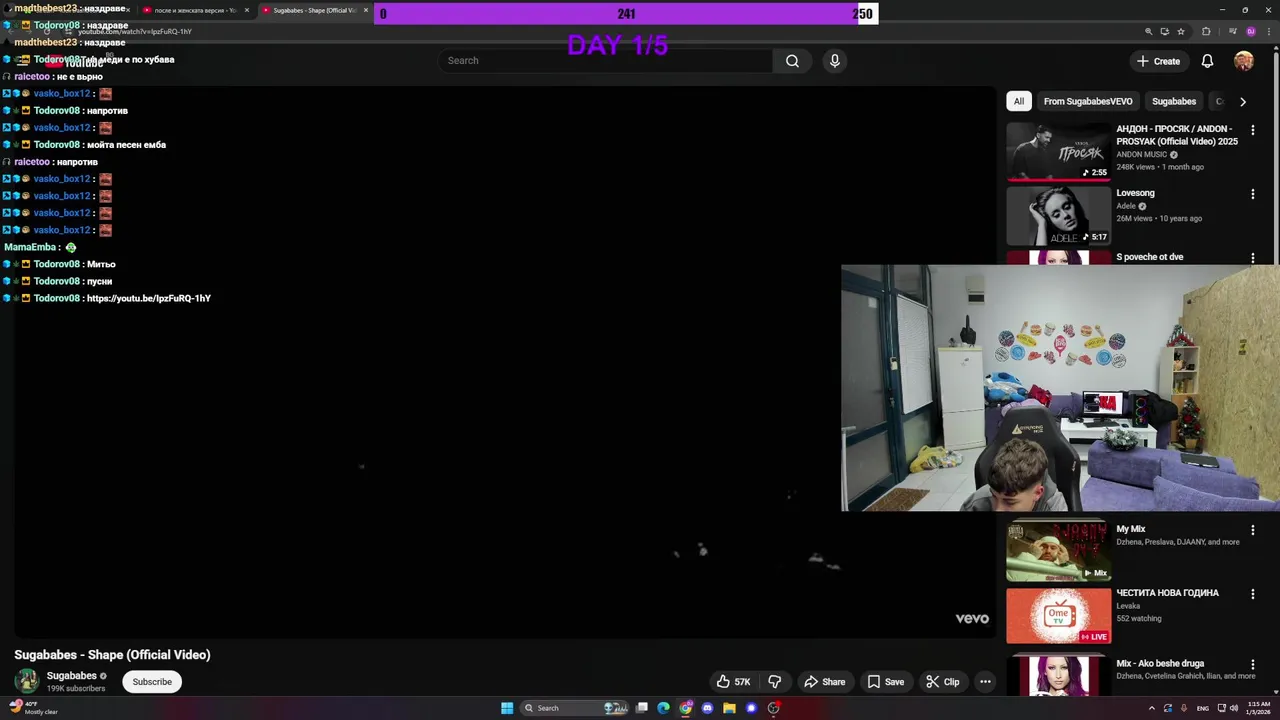The height and width of the screenshot is (720, 1280).
Task: Open menu for My Mix
Action: [1252, 530]
